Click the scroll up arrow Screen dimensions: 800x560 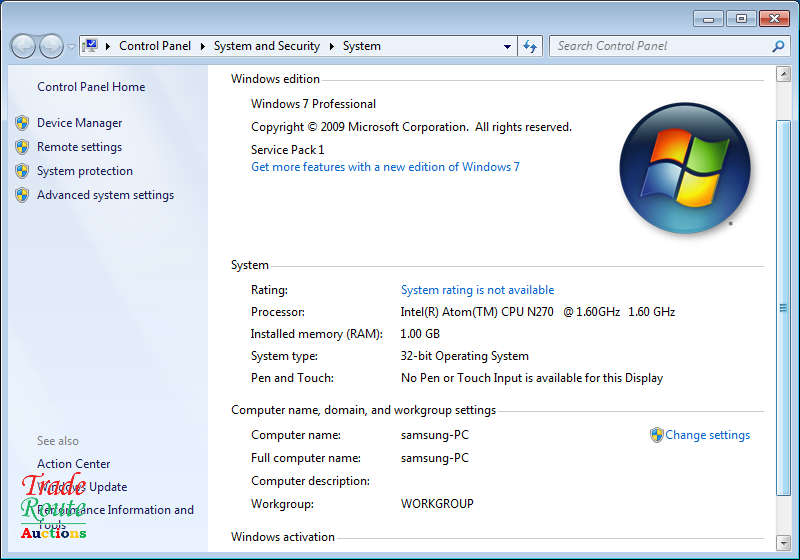784,74
